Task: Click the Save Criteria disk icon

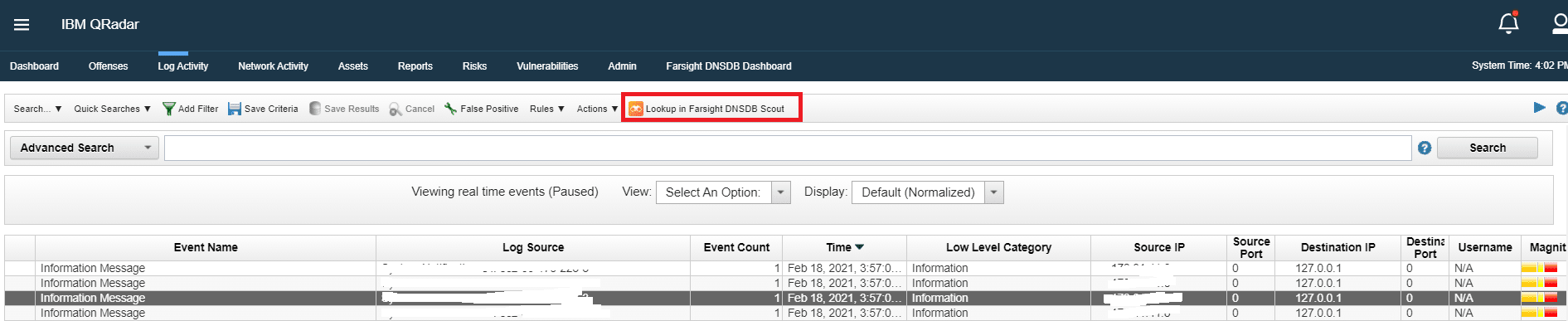Action: tap(235, 109)
